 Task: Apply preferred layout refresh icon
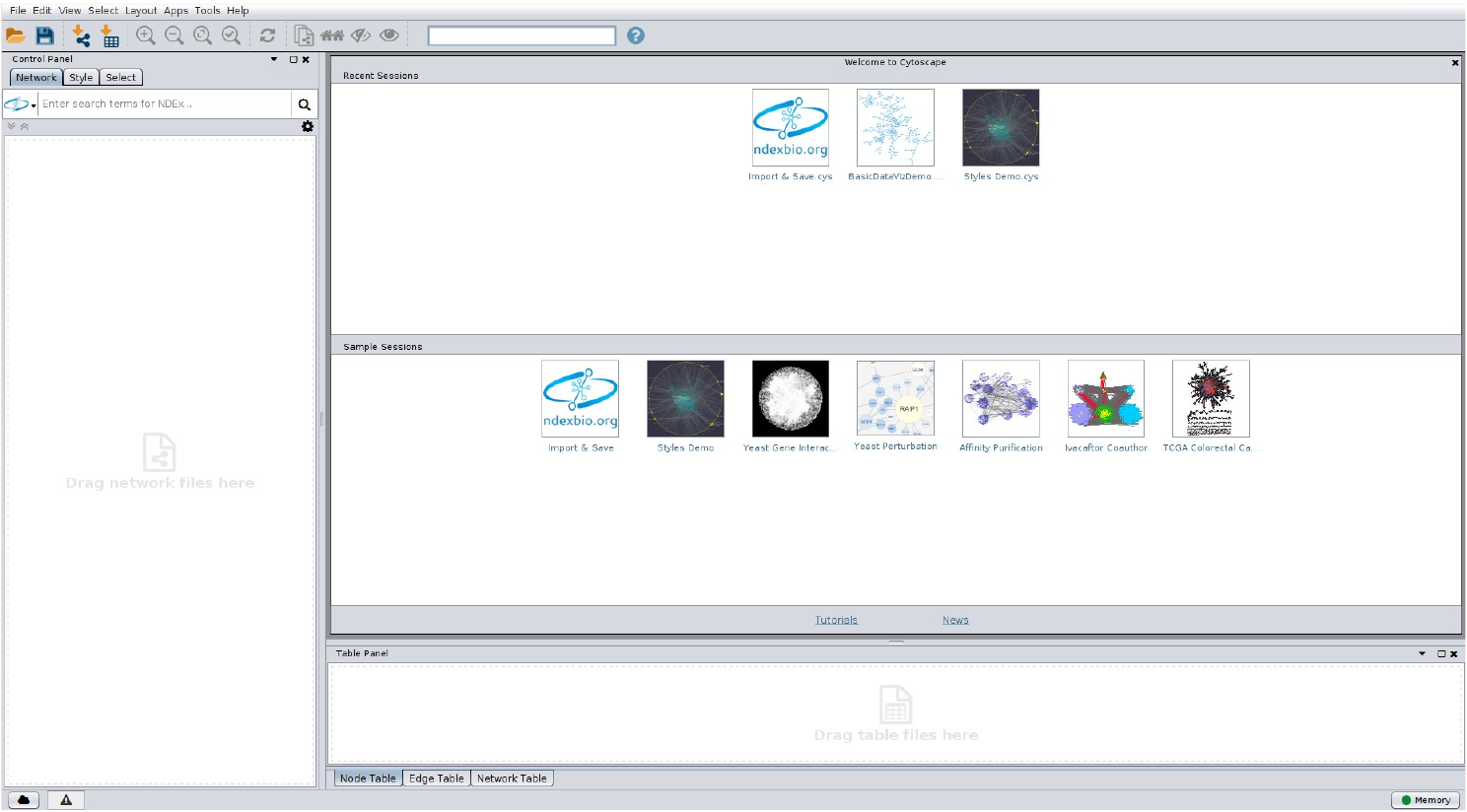[267, 35]
